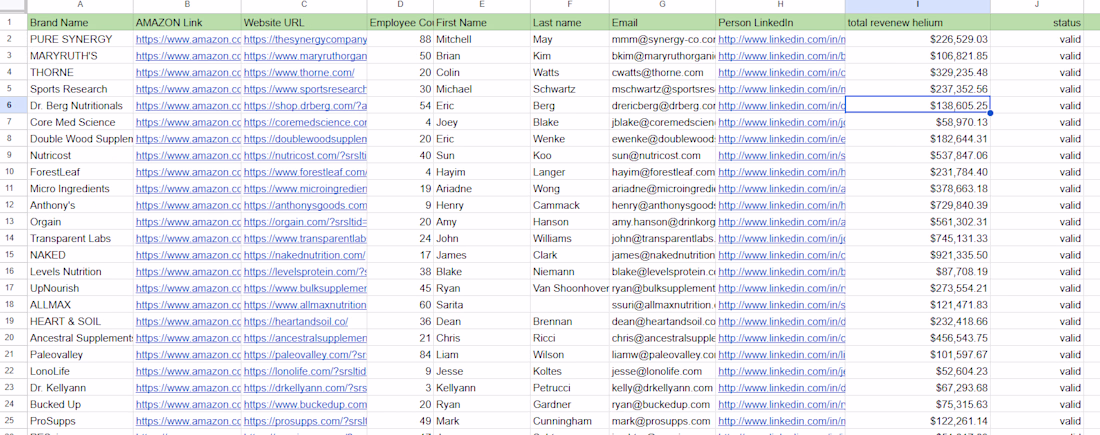Select the email ryan@buckedup.com cell
Viewport: 1100px width, 435px height.
[x=662, y=405]
